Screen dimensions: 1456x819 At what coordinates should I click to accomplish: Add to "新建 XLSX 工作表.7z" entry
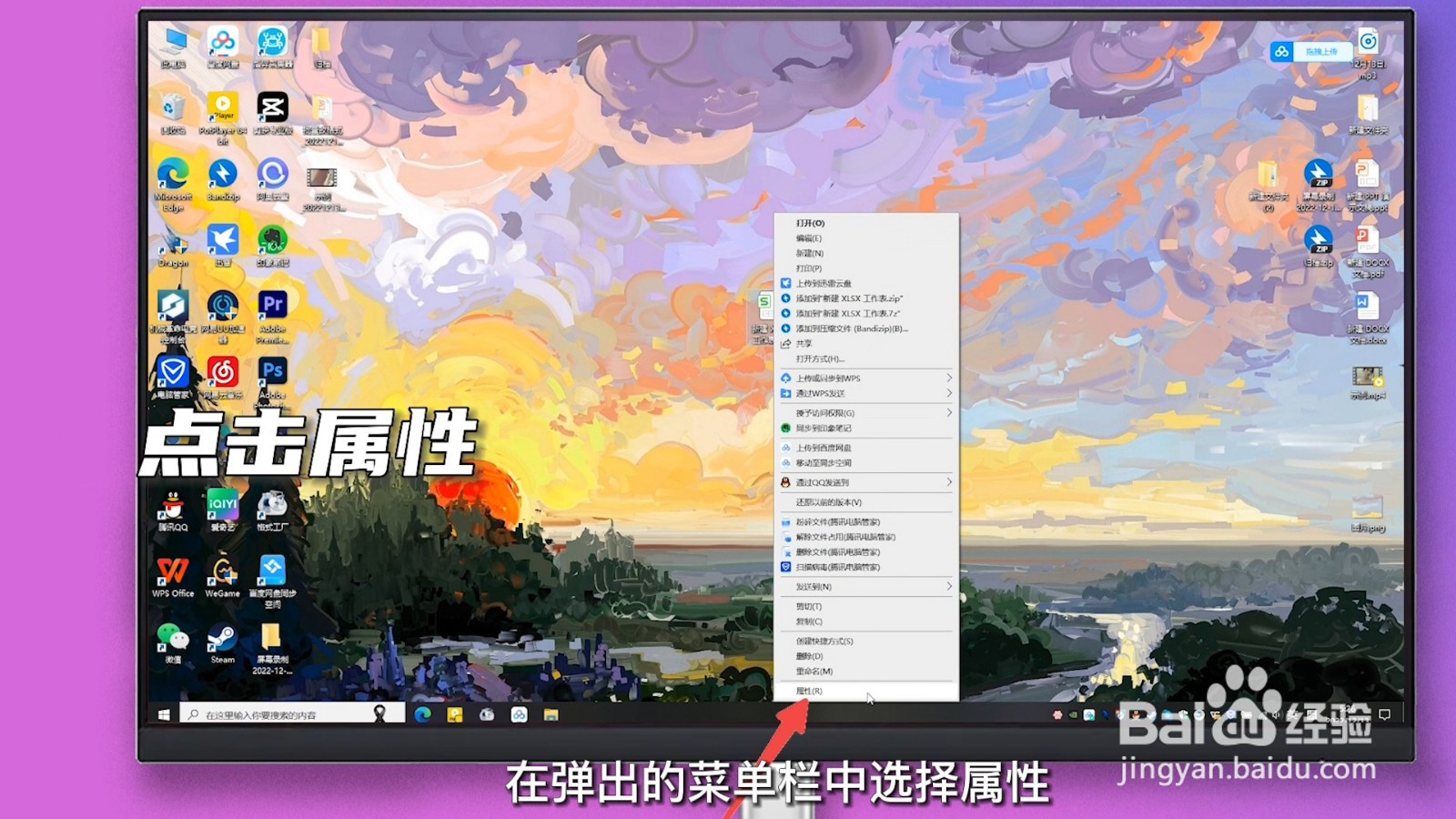coord(865,313)
